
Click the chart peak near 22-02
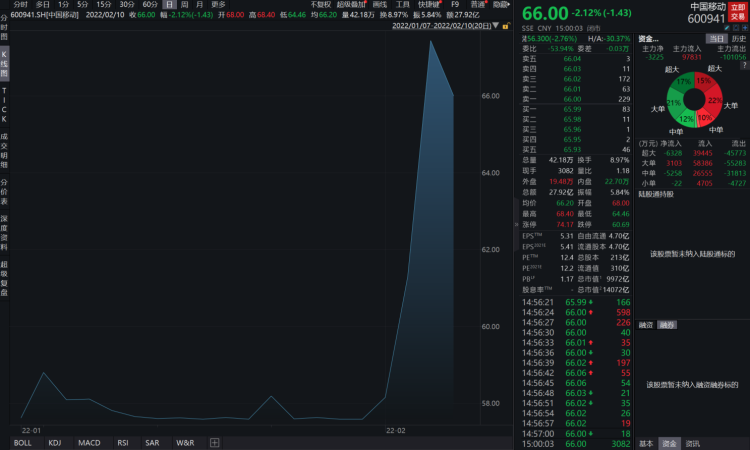[430, 42]
